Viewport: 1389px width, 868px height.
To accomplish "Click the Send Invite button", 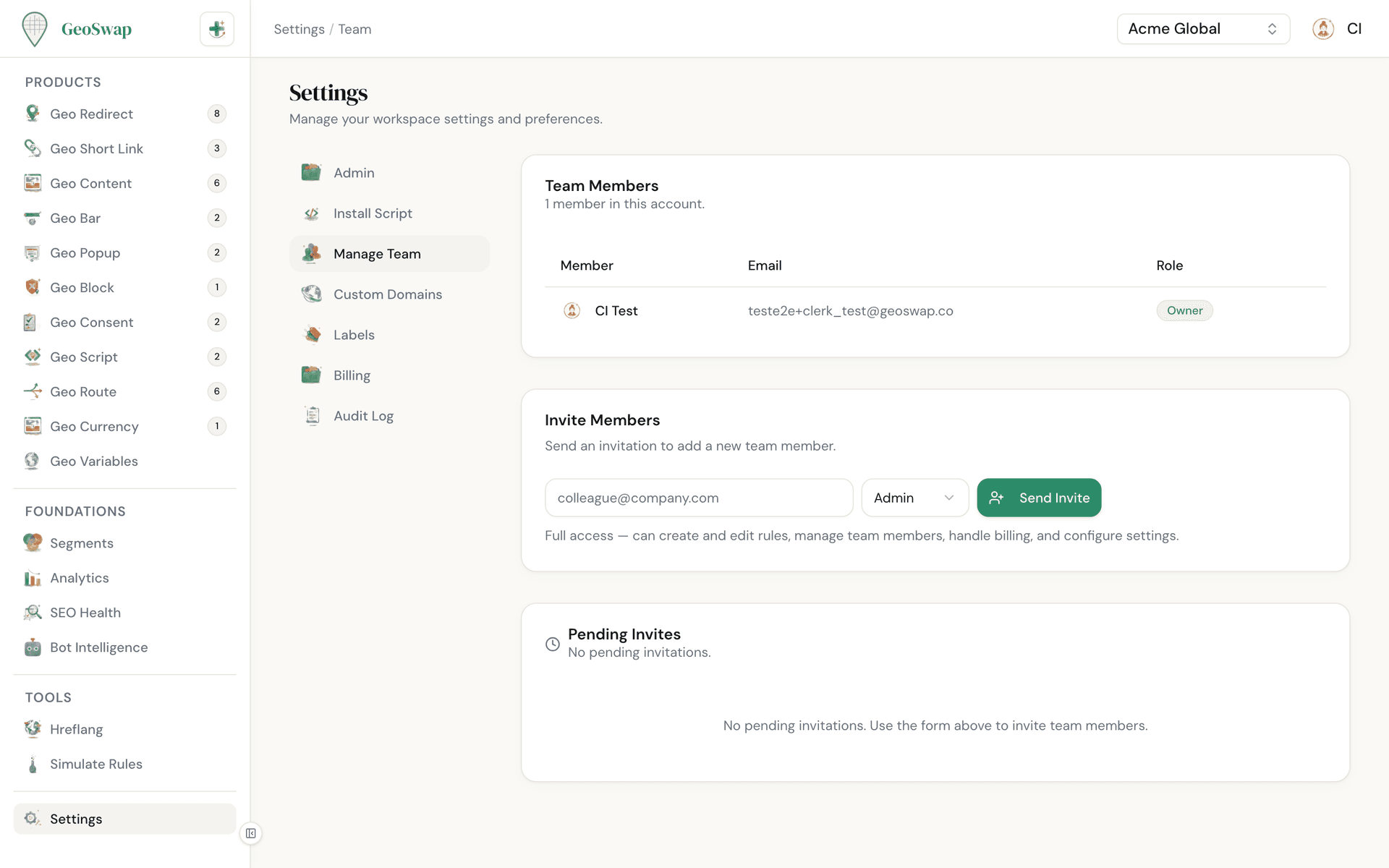I will coord(1039,498).
